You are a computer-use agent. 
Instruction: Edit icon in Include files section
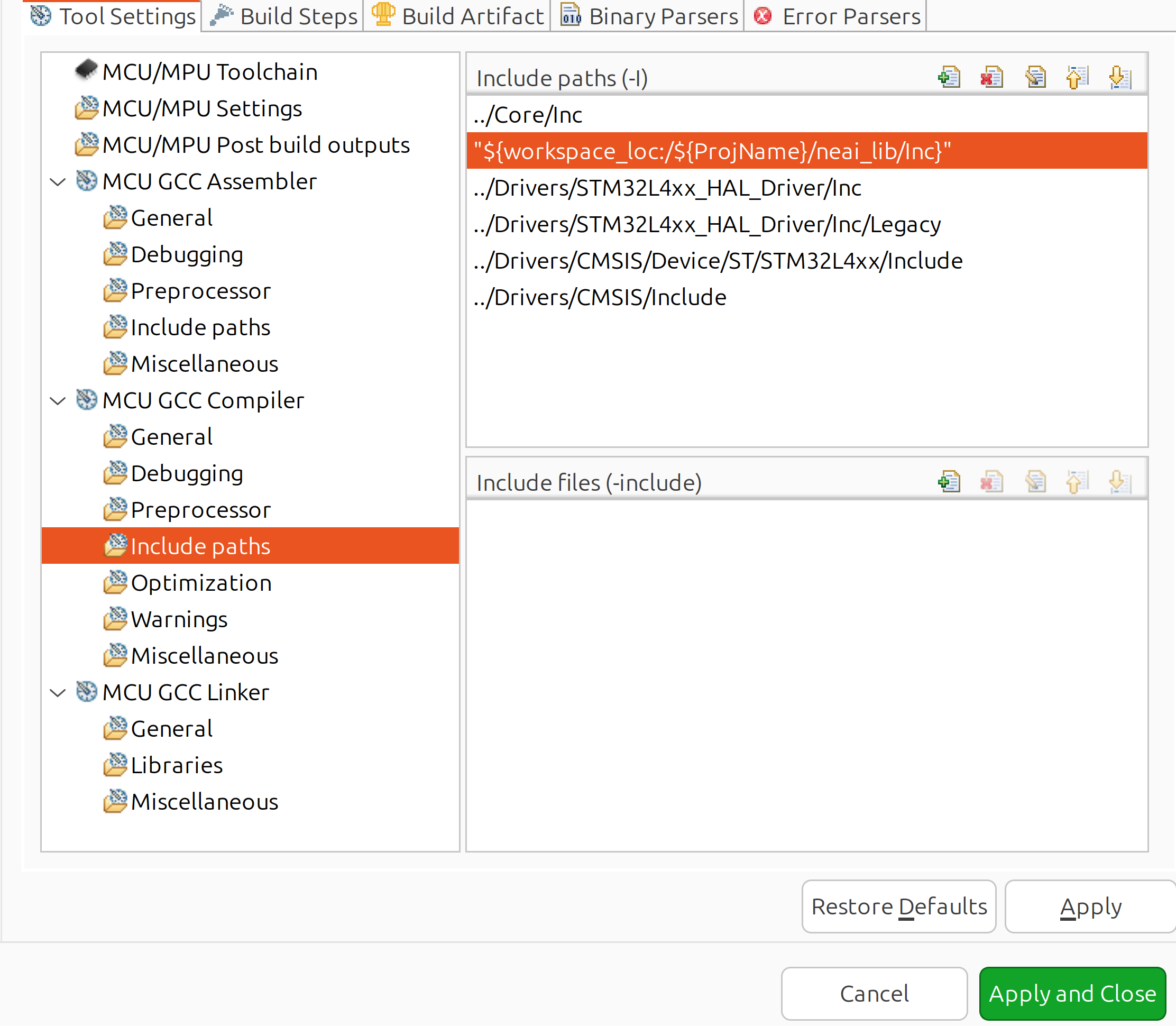click(1036, 481)
